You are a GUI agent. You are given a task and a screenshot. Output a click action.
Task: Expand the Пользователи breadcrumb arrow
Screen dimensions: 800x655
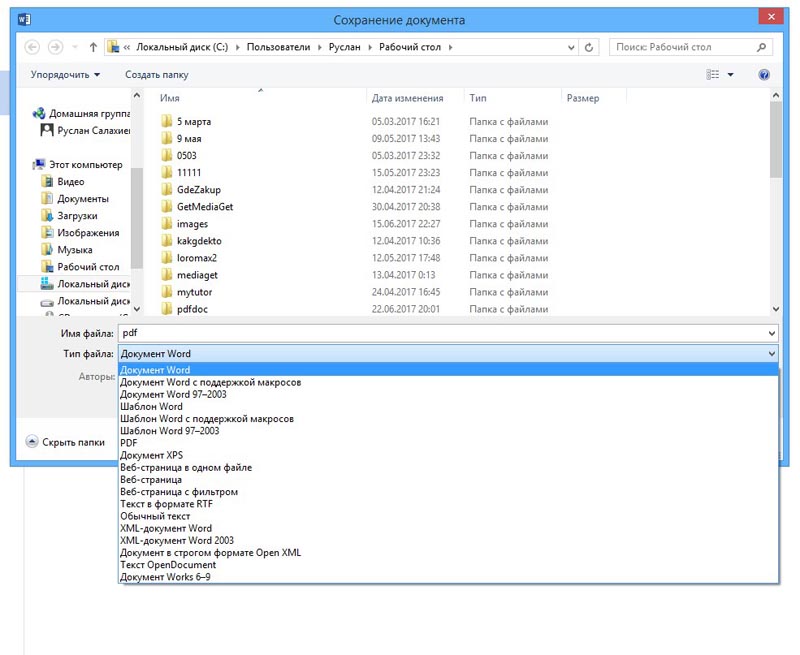[319, 47]
